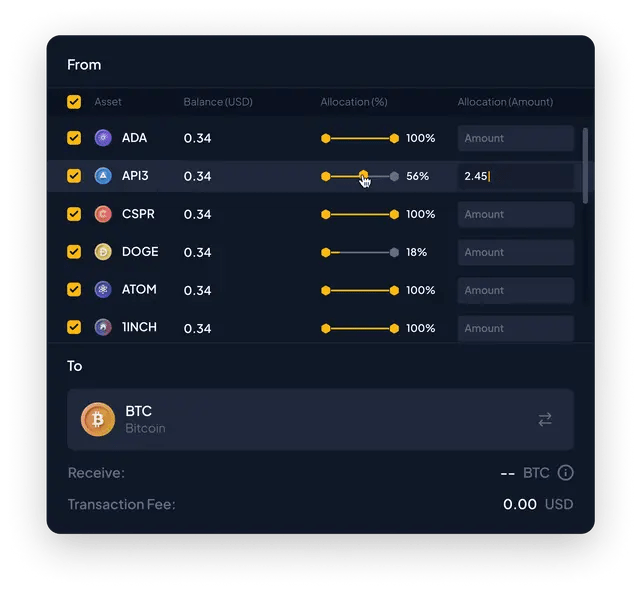The height and width of the screenshot is (590, 640).
Task: Click the ADA Amount input field
Action: coord(516,138)
